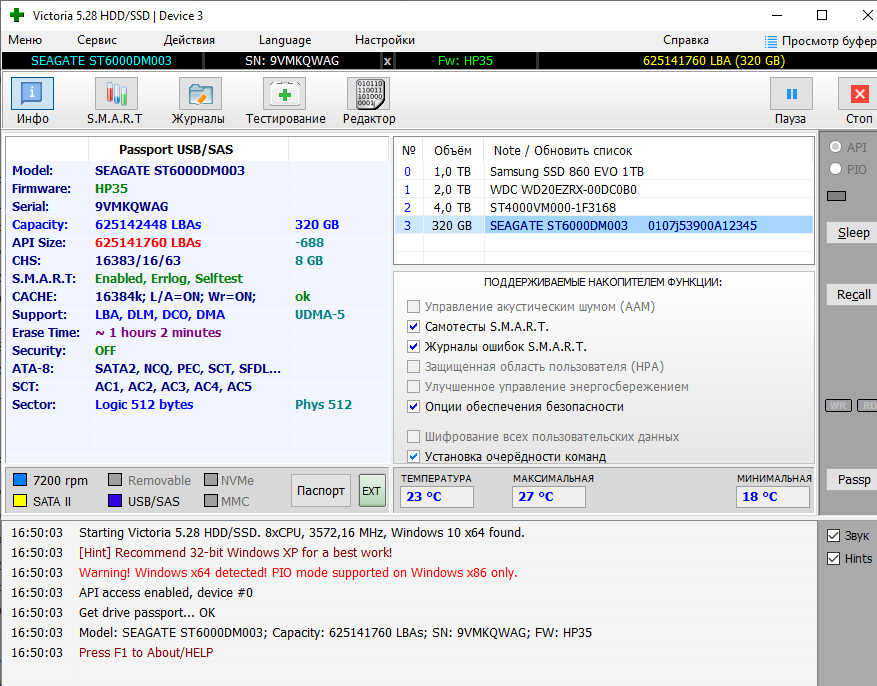Open the Действия menu
The image size is (877, 686).
click(189, 40)
